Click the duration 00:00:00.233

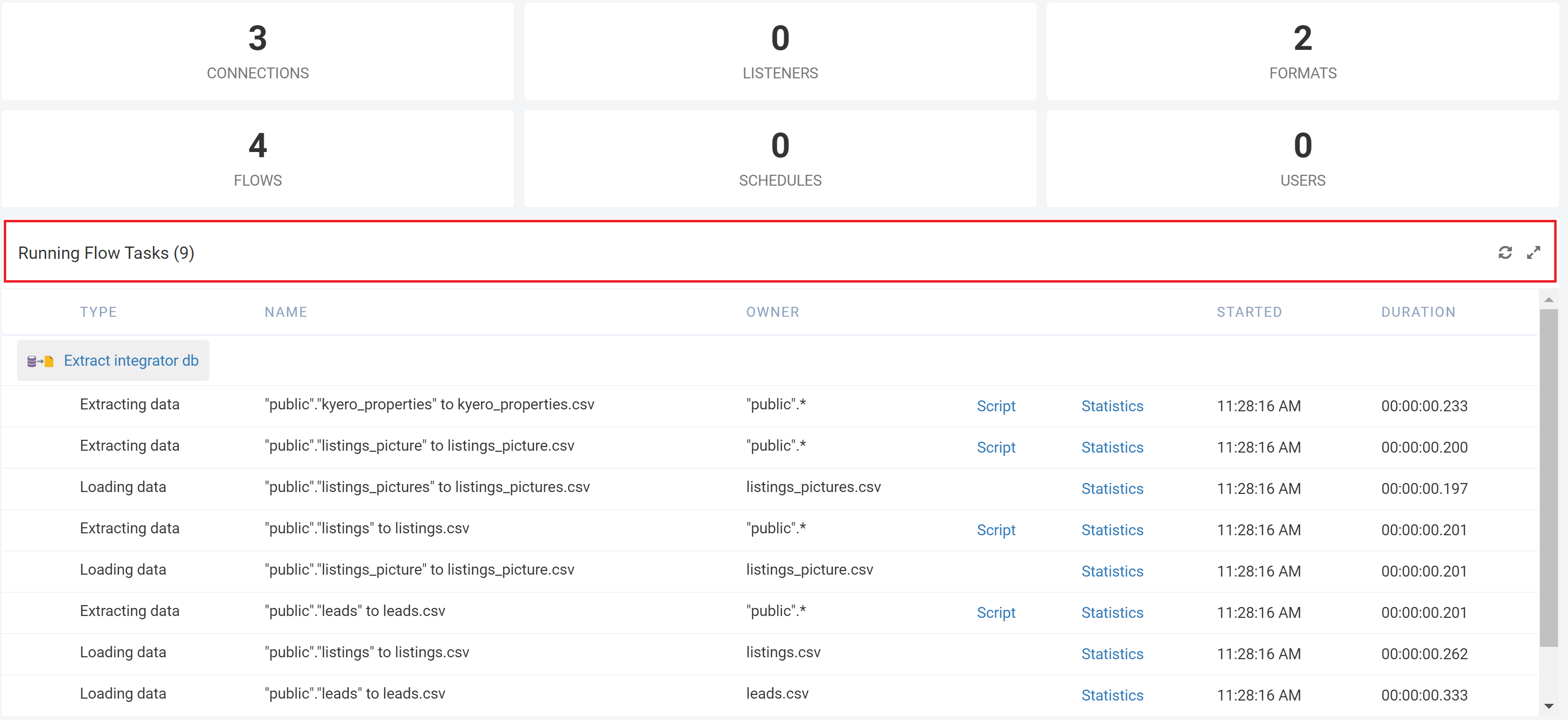coord(1425,406)
